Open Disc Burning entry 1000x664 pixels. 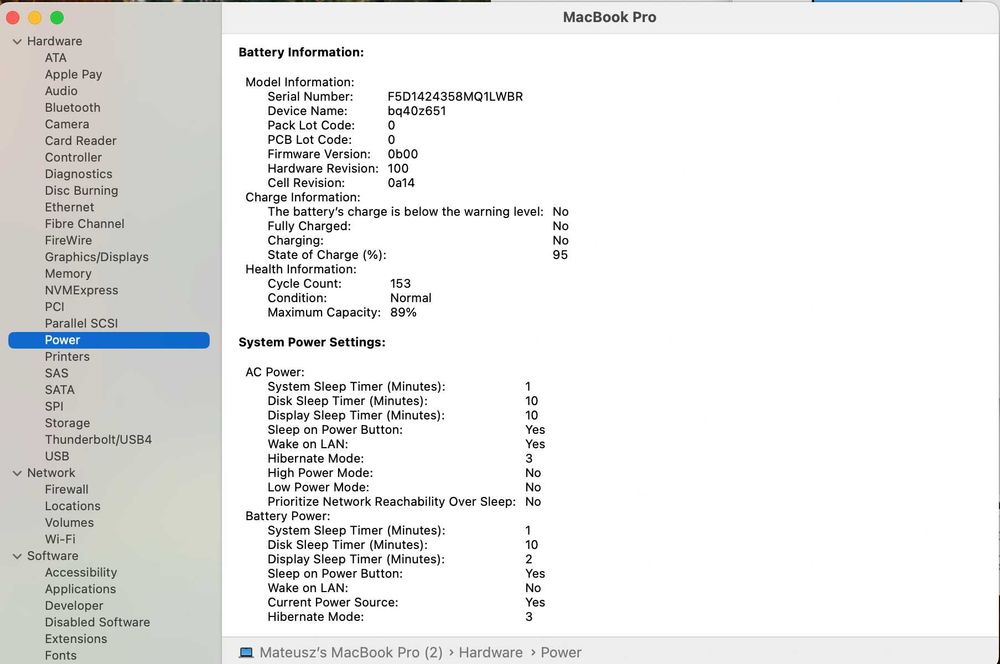click(x=82, y=191)
